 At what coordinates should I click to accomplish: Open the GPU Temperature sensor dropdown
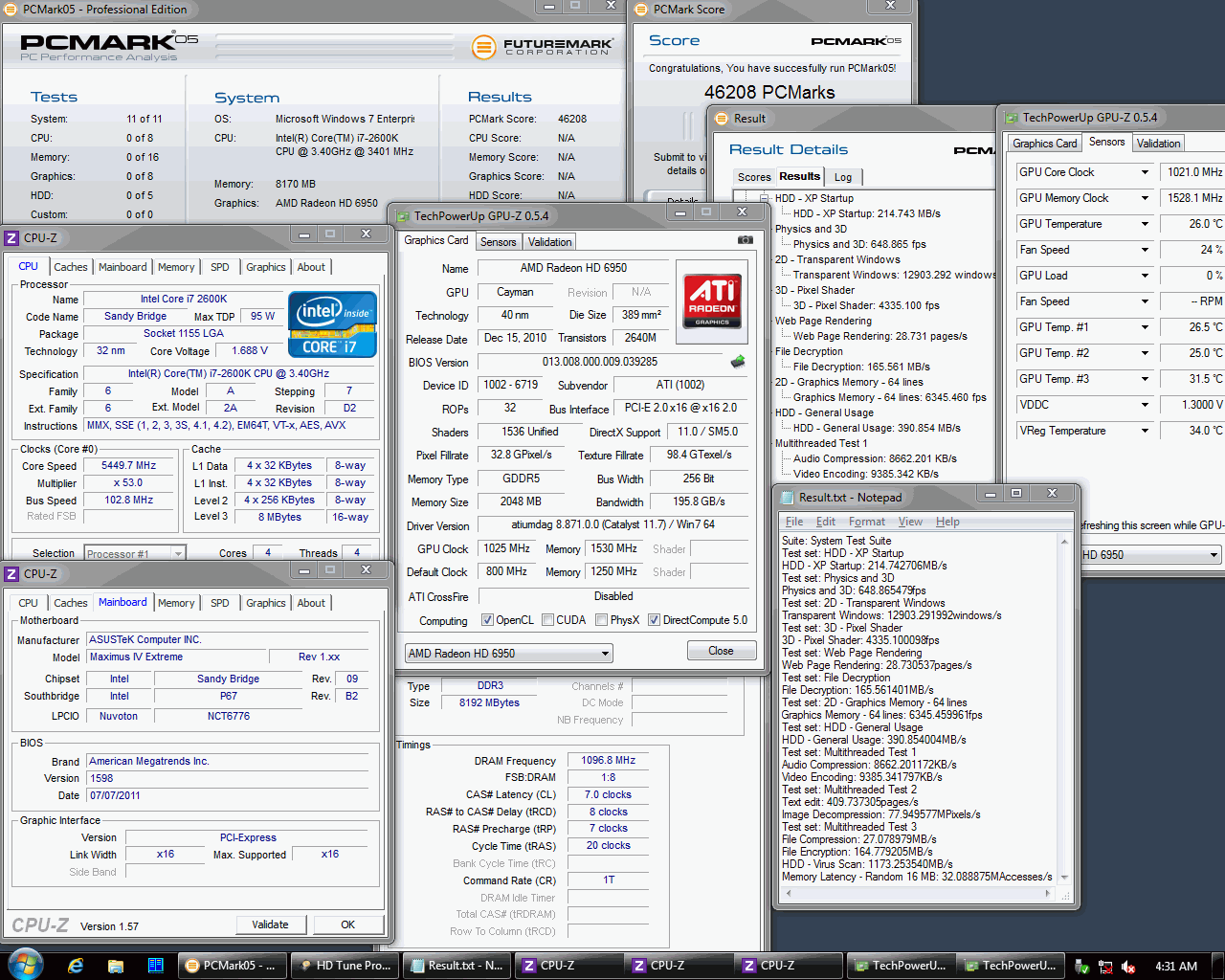(1145, 224)
